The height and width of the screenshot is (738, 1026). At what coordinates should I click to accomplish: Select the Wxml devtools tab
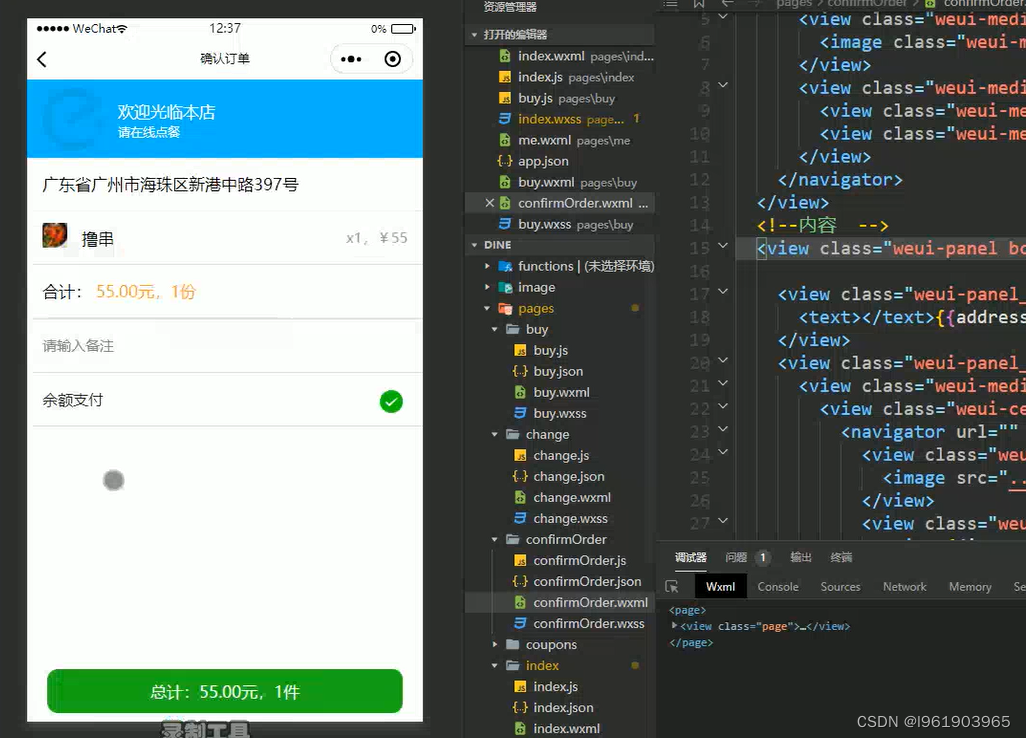click(x=720, y=587)
